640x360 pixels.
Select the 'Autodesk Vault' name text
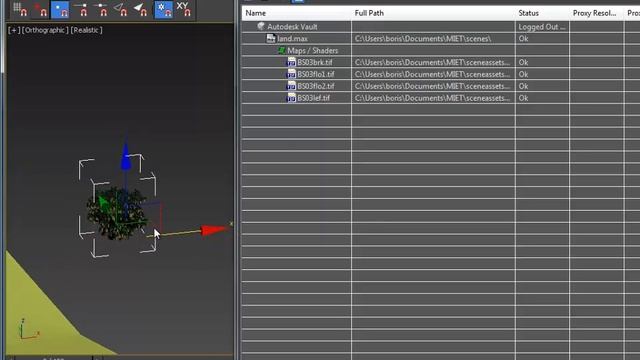tap(292, 27)
